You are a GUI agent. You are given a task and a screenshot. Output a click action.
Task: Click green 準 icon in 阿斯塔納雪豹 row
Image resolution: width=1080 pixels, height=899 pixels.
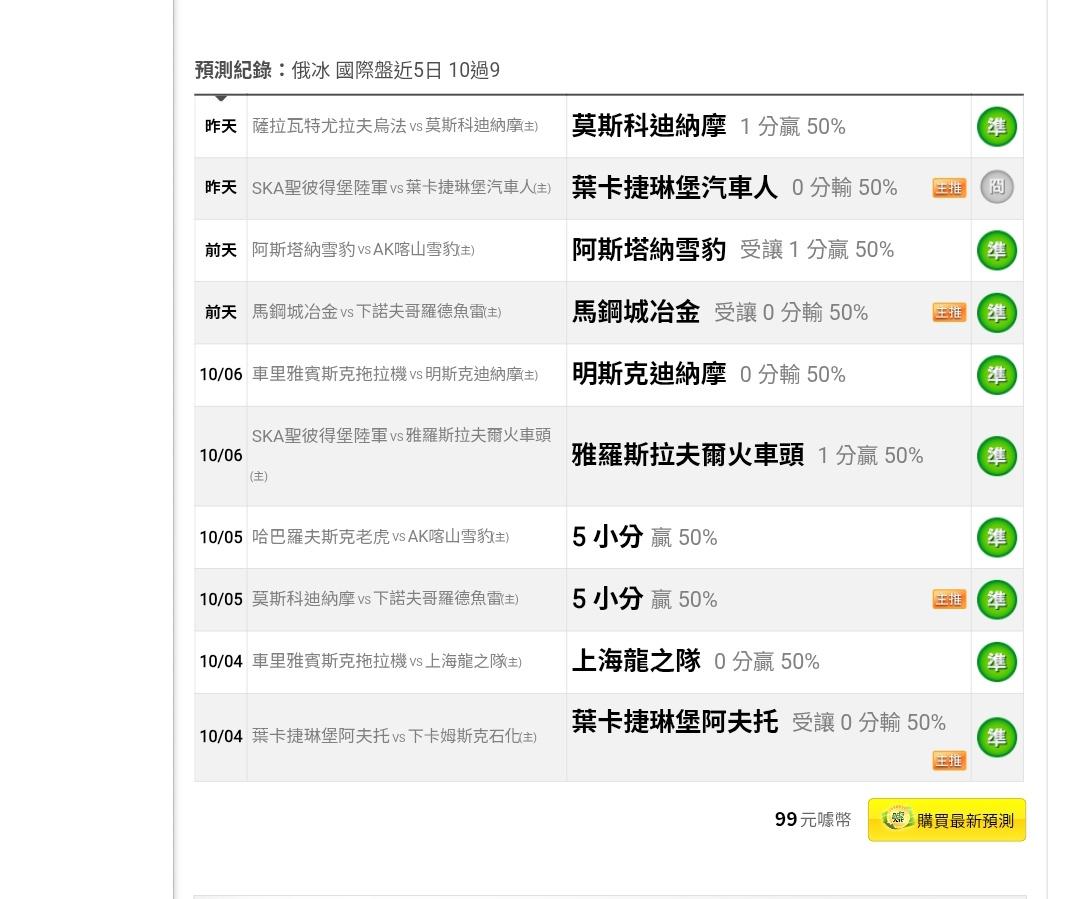996,250
